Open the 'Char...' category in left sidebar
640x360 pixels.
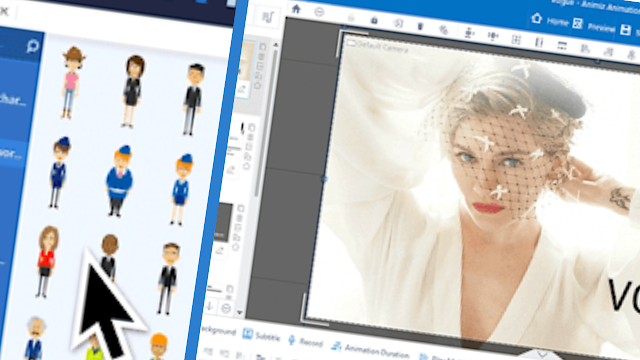coord(13,100)
